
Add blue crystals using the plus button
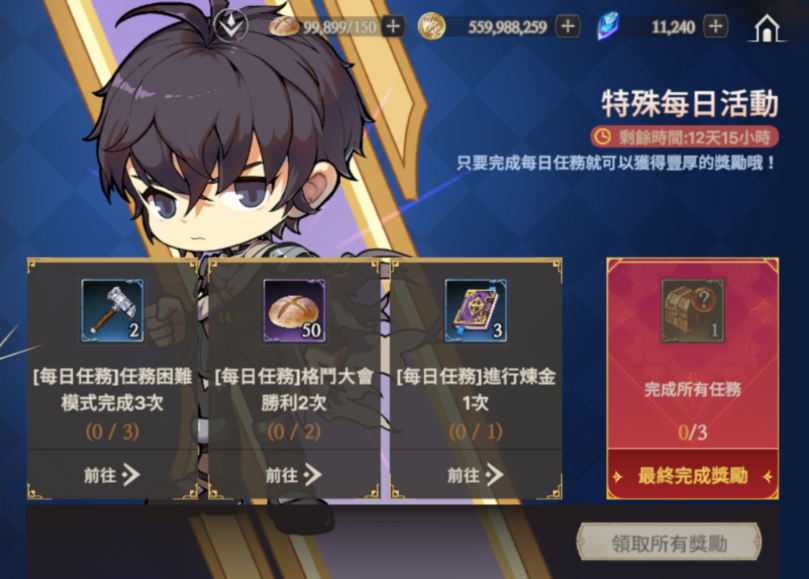pos(716,27)
